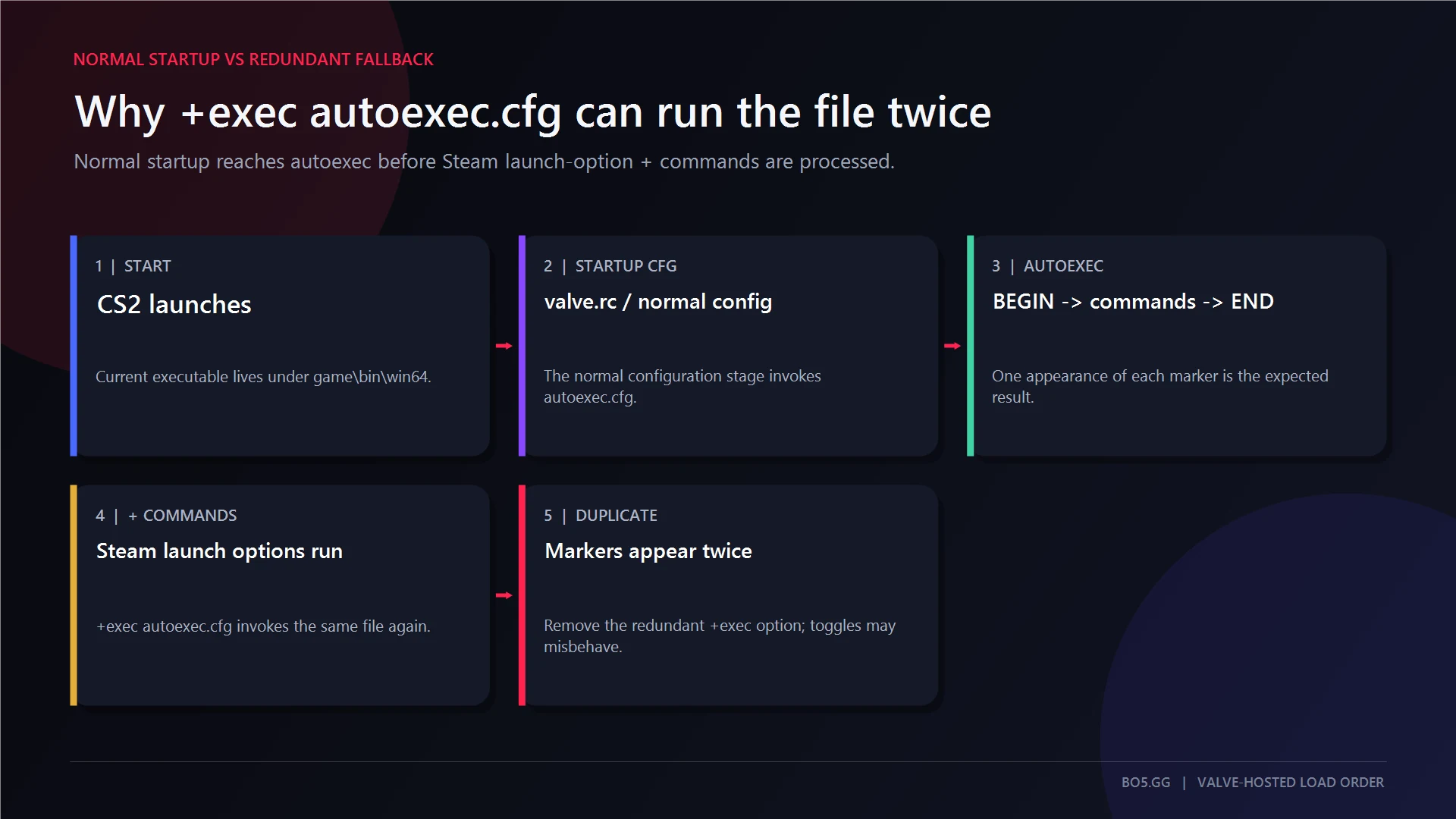Click the '2 | STARTUP CFG' label
The height and width of the screenshot is (819, 1456).
coord(610,266)
